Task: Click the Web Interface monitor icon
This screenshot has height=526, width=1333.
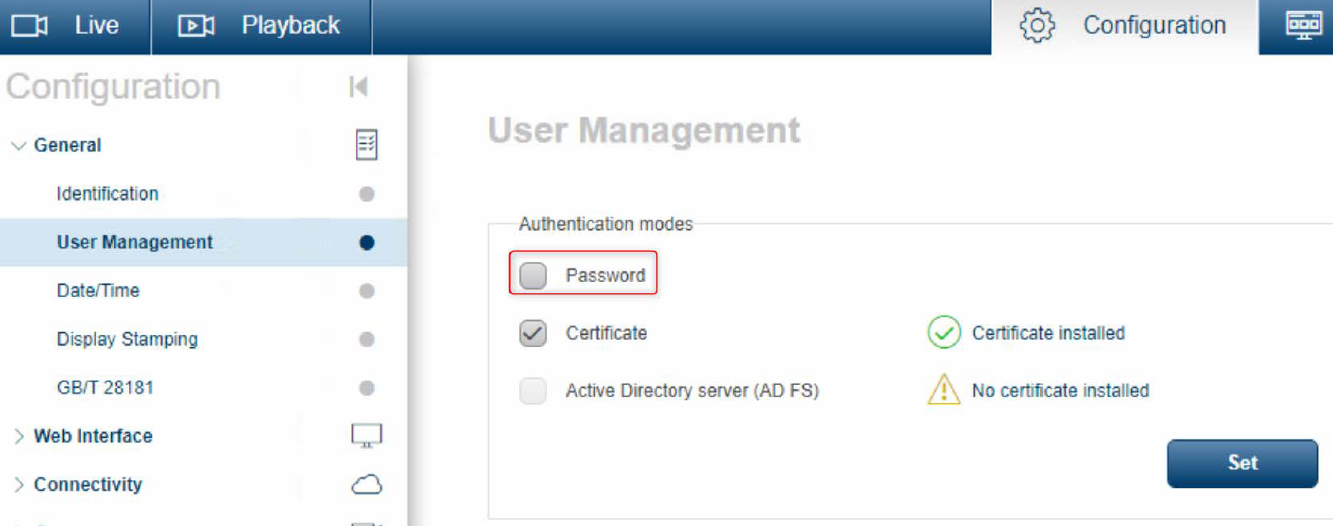Action: point(367,436)
